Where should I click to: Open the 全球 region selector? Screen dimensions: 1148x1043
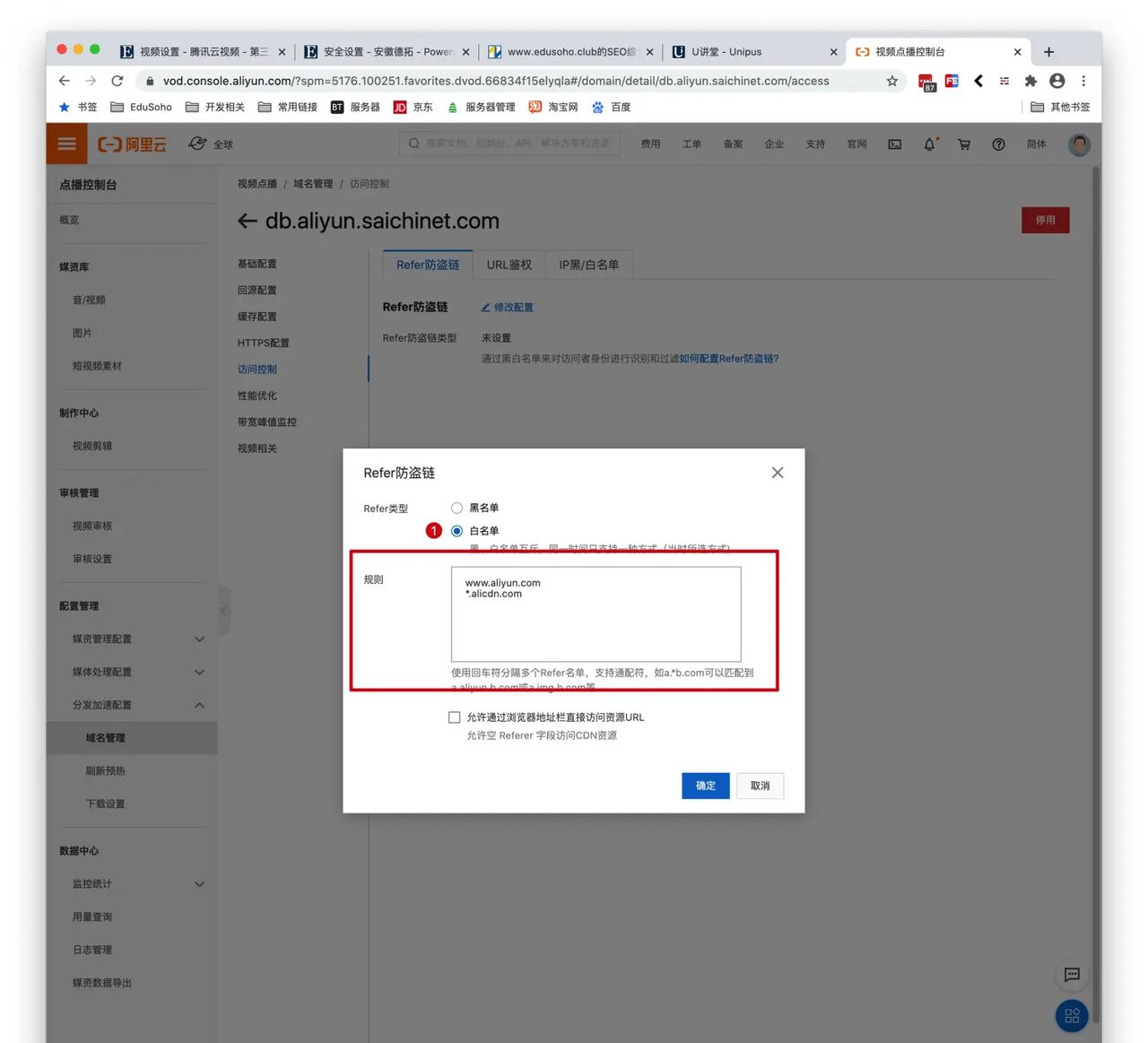coord(211,144)
